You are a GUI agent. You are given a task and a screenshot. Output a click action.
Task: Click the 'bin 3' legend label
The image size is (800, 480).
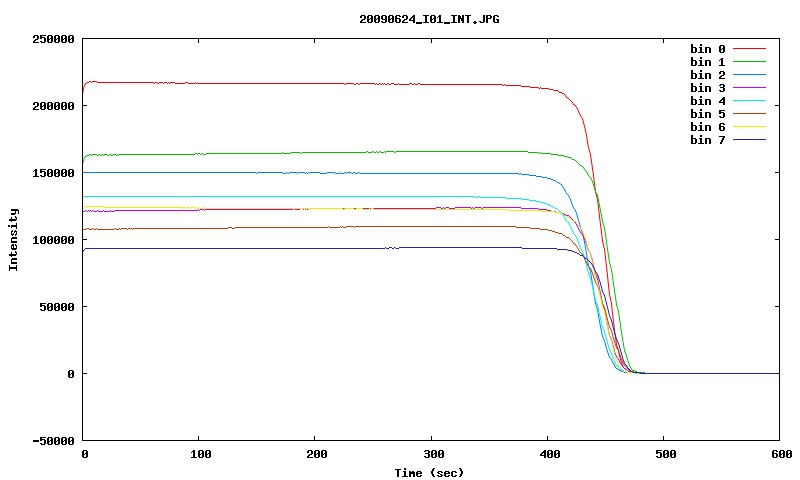click(708, 88)
